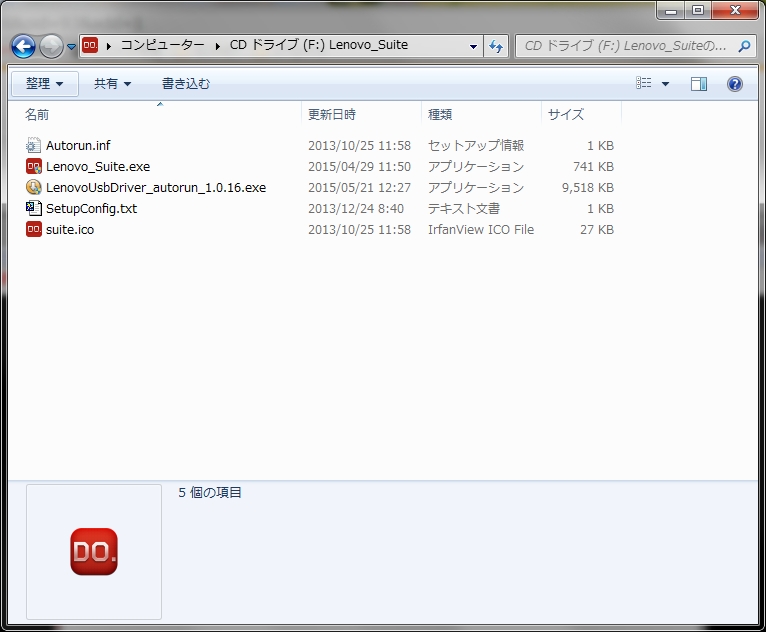Select the suite.ico file name

click(70, 230)
